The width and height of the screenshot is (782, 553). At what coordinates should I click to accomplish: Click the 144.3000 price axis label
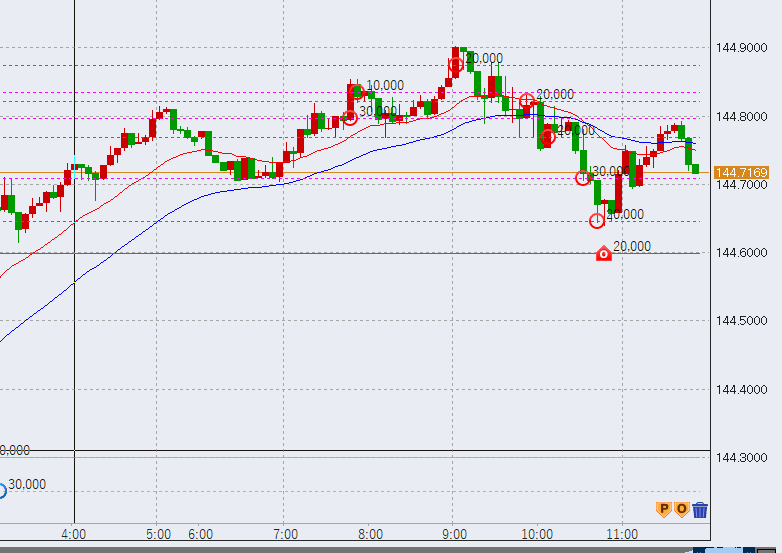pos(741,457)
